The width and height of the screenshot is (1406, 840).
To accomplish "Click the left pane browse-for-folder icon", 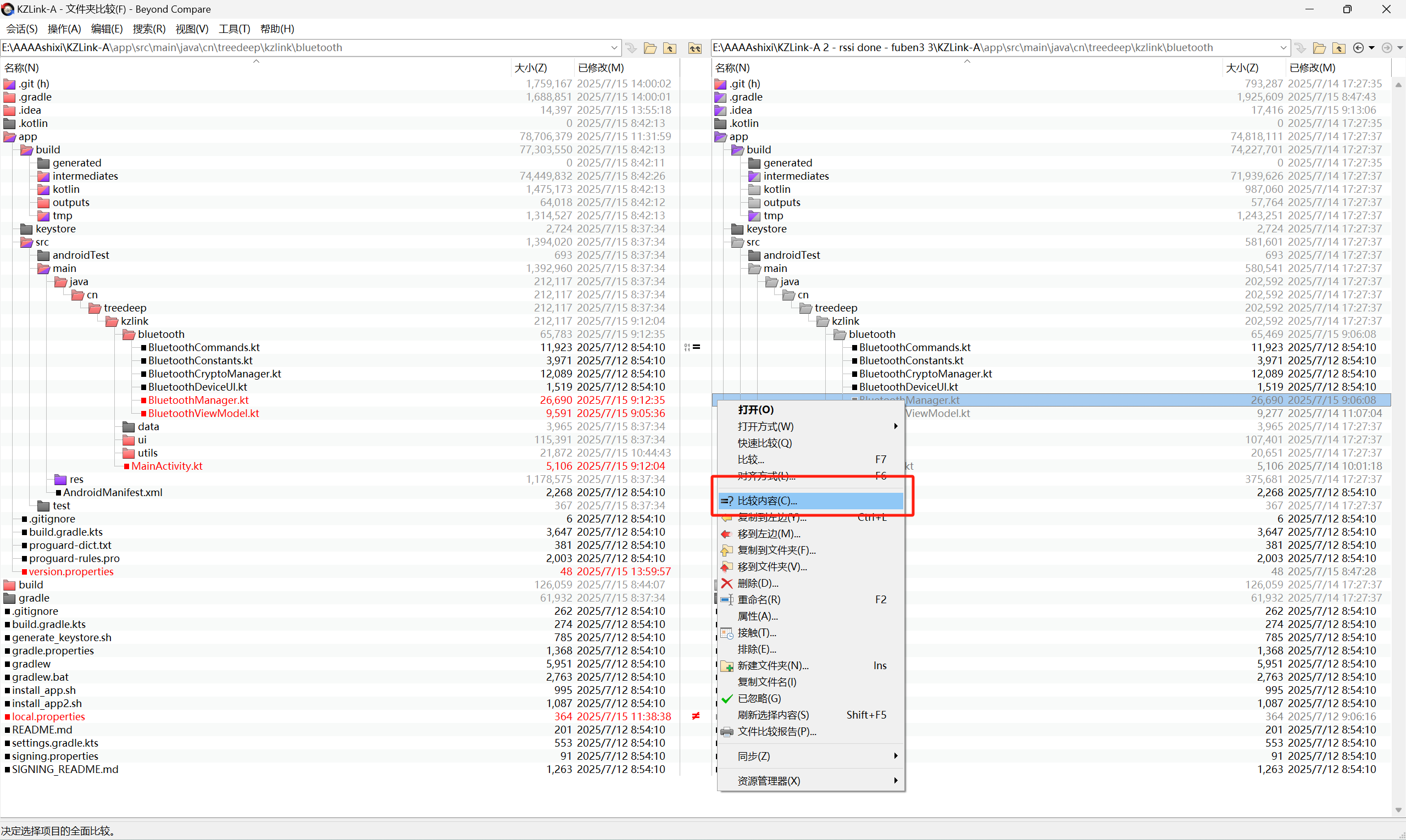I will [650, 48].
